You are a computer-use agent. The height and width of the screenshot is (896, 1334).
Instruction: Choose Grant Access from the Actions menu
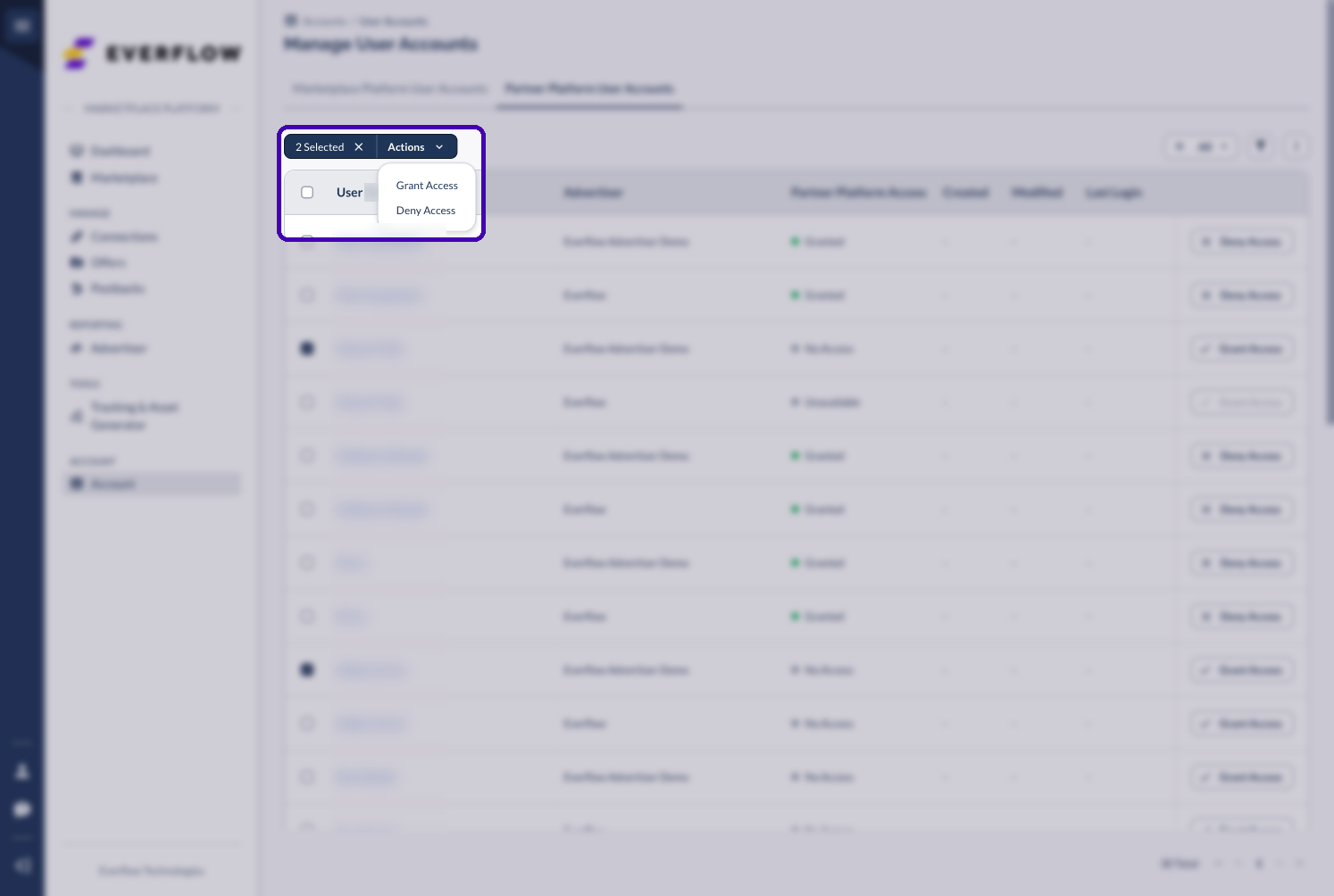tap(427, 186)
